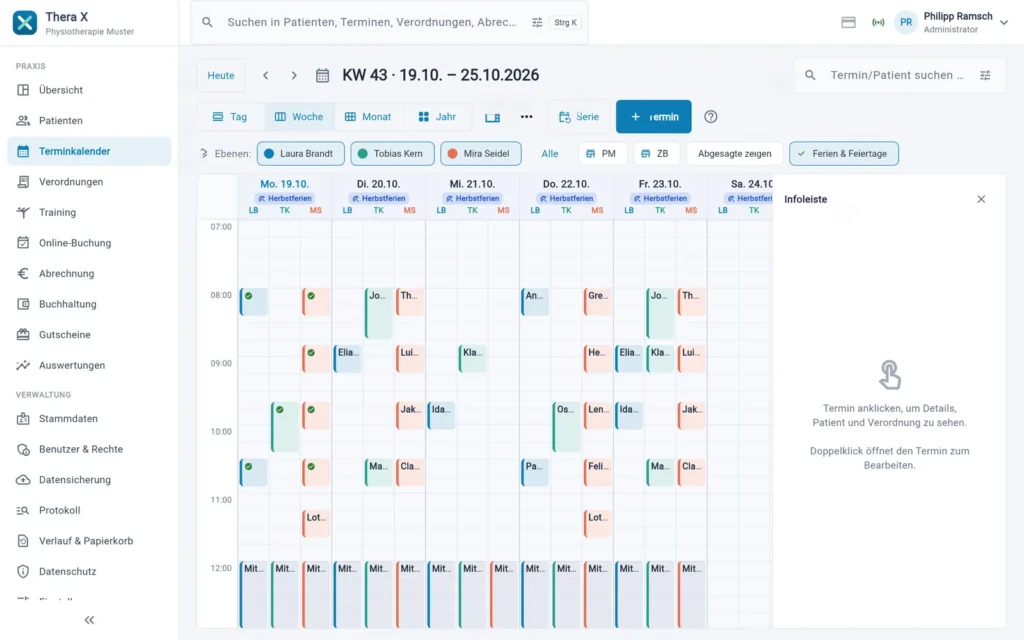Check the green connection signal icon
The height and width of the screenshot is (640, 1024).
[x=878, y=22]
